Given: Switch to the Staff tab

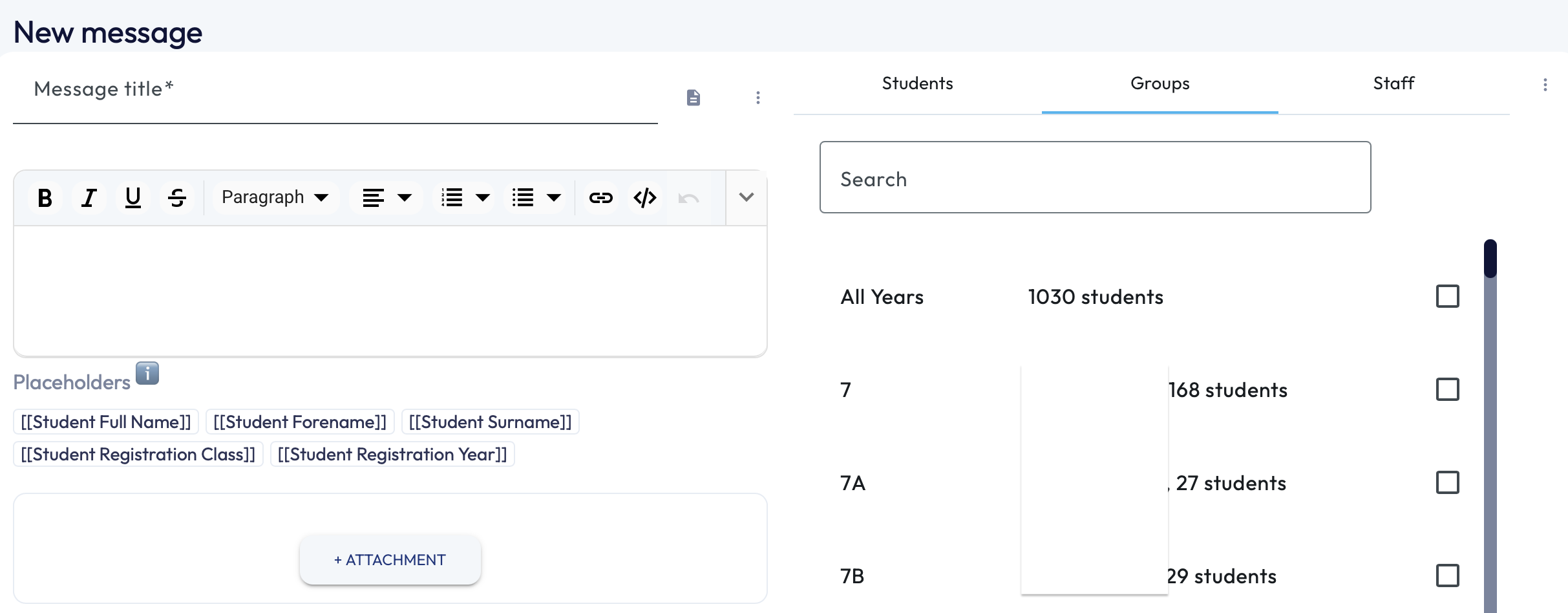Looking at the screenshot, I should [1393, 84].
